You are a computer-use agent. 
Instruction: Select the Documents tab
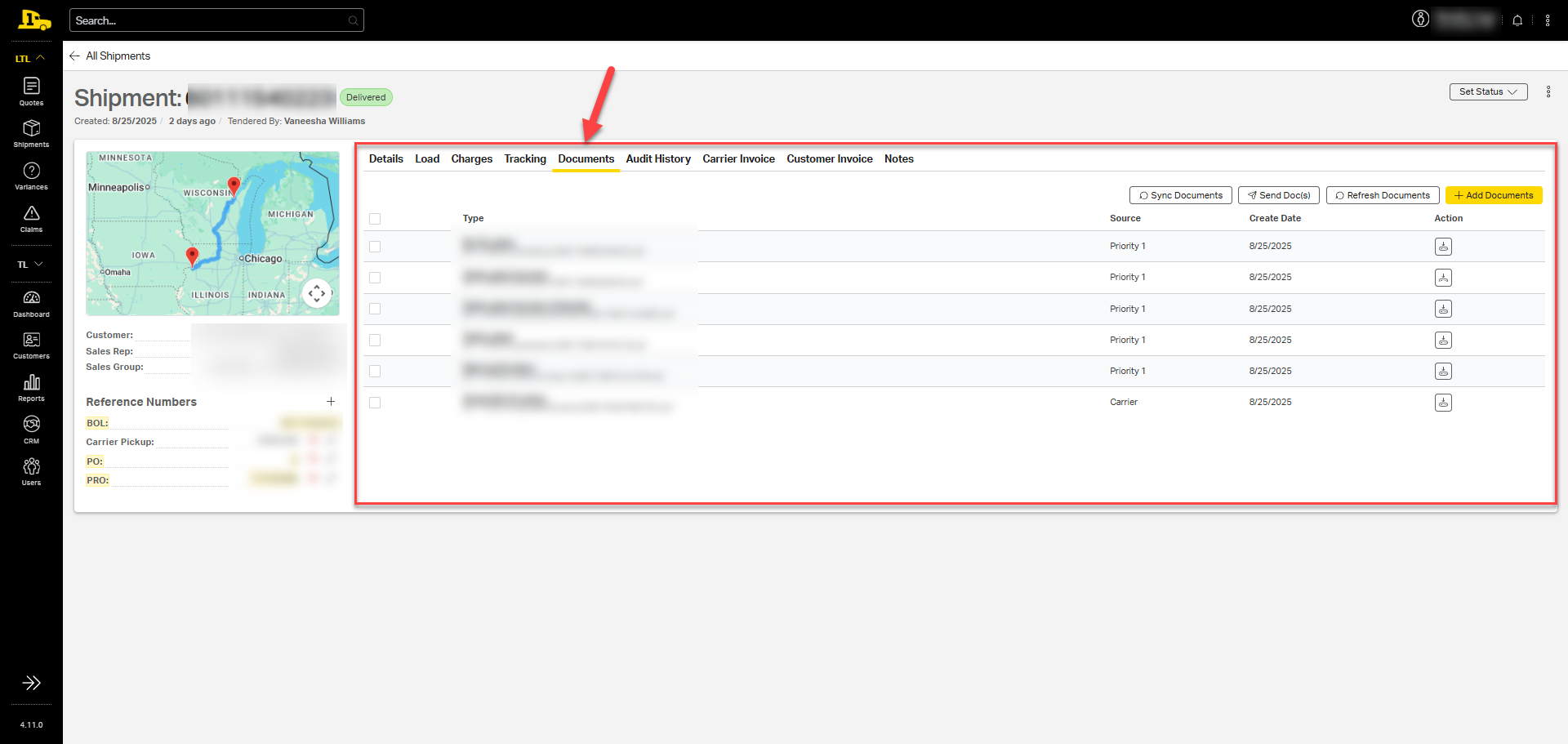(x=586, y=159)
